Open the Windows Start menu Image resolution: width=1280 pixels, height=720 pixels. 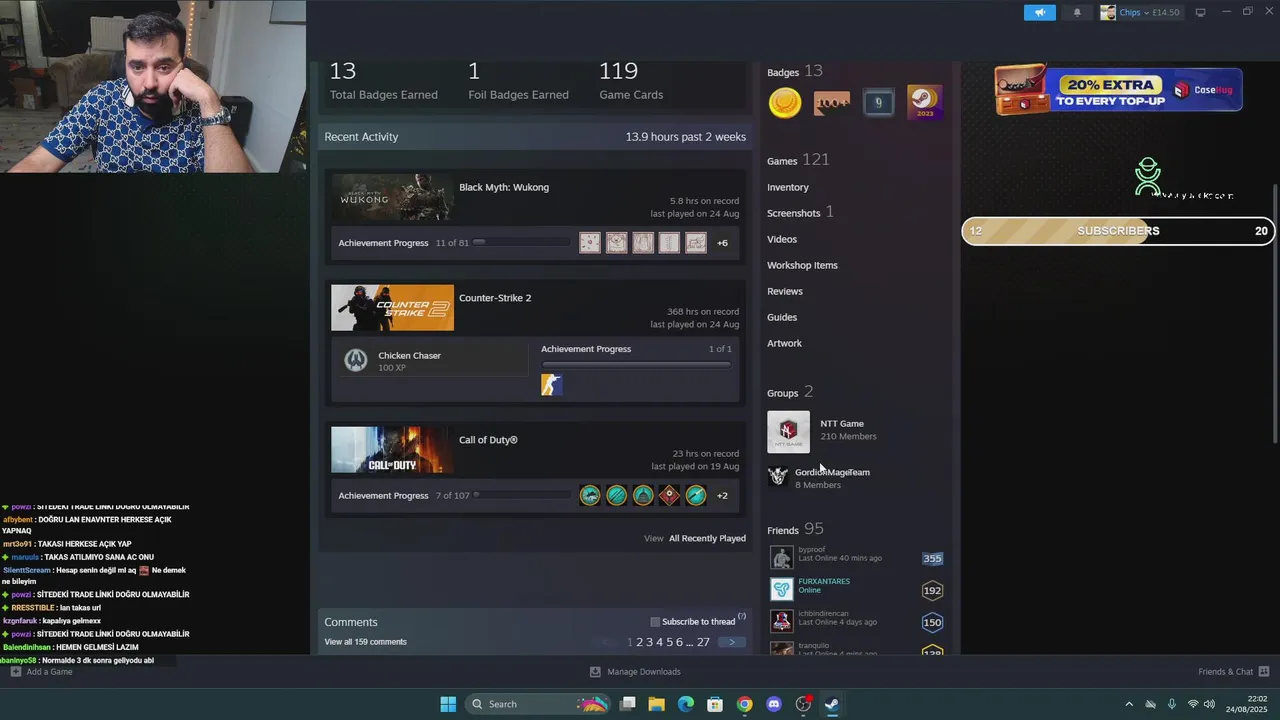[448, 704]
